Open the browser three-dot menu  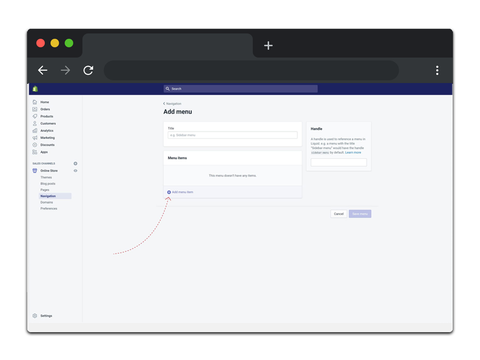[x=437, y=70]
